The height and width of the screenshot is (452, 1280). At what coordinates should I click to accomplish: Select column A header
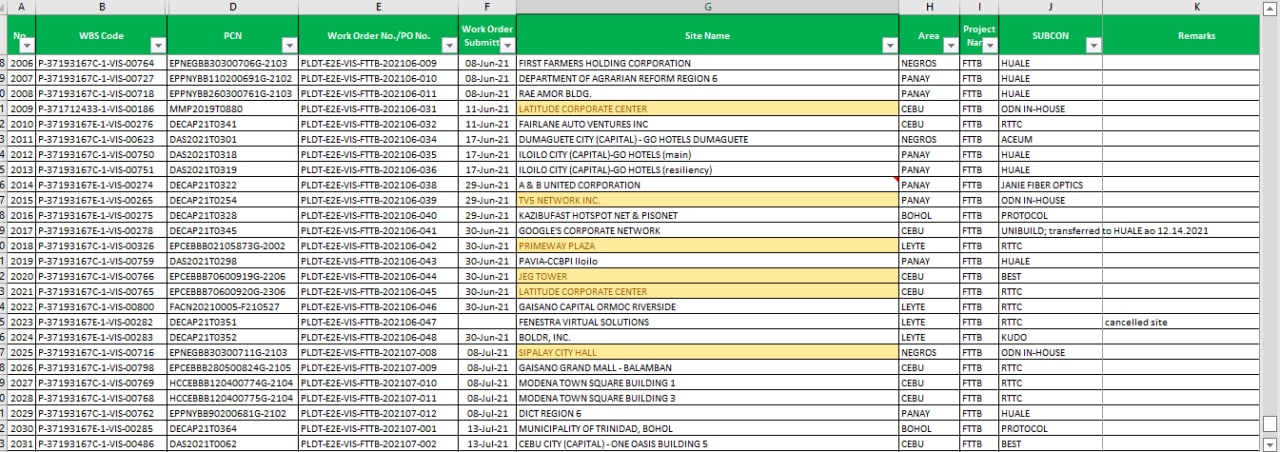(21, 7)
